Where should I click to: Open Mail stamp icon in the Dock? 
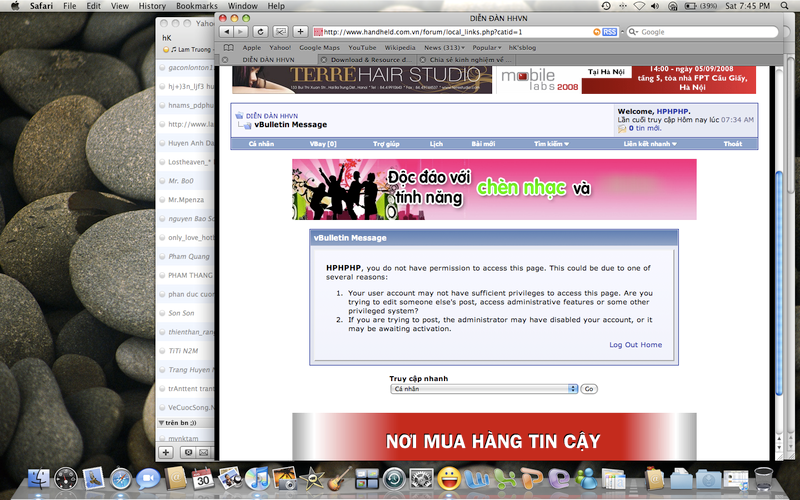click(x=93, y=479)
